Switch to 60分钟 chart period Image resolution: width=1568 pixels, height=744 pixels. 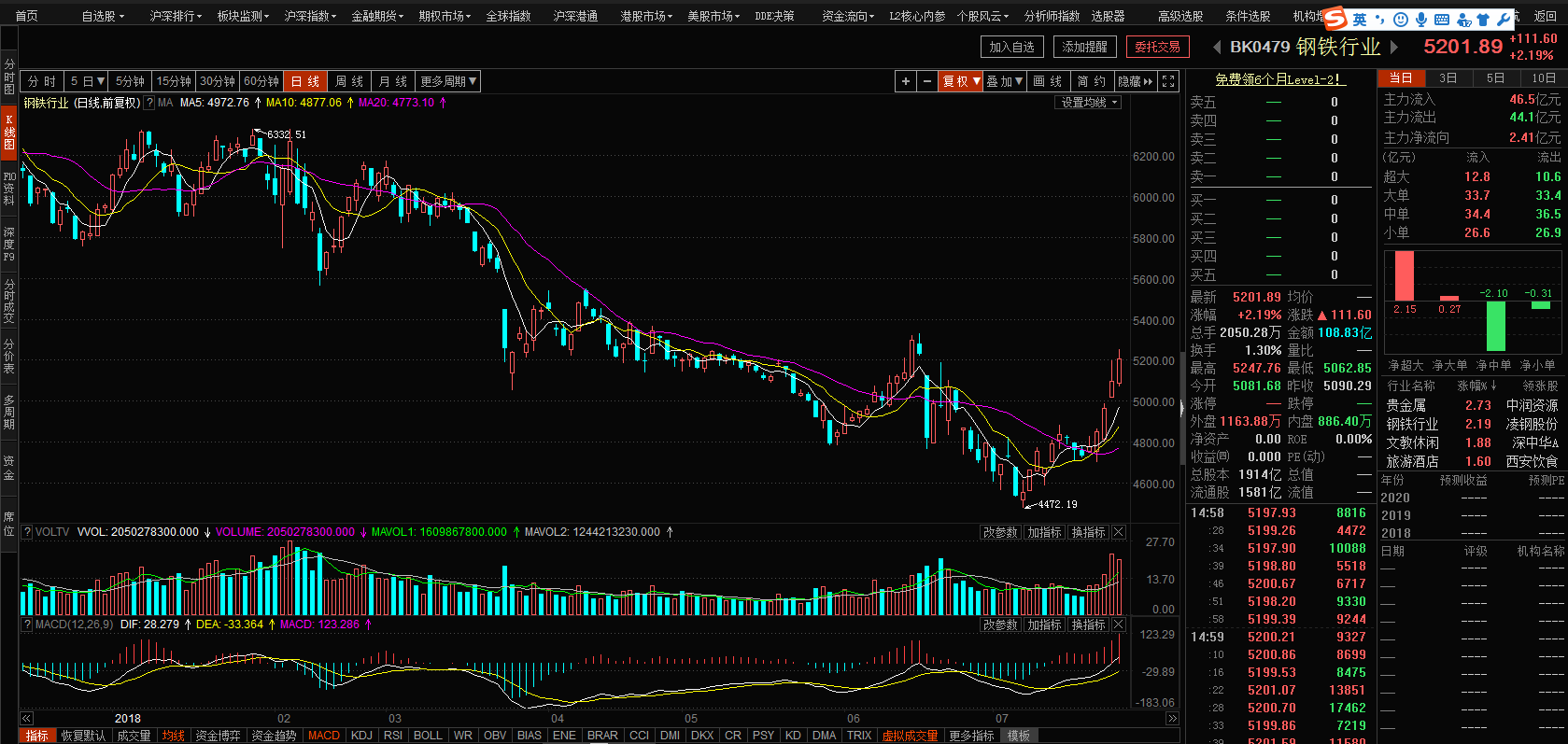coord(261,81)
